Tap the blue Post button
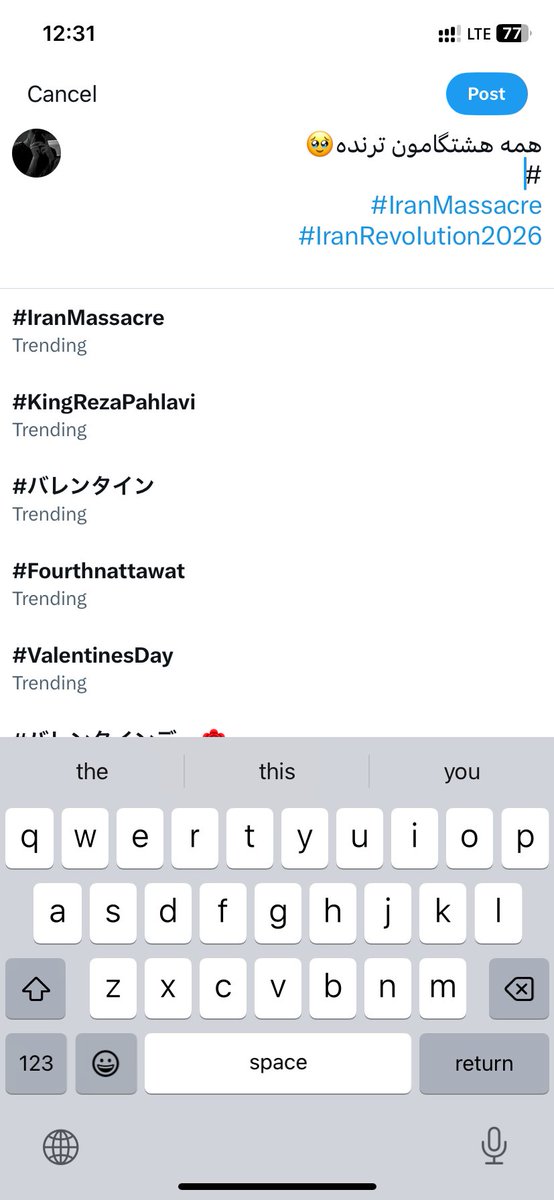The width and height of the screenshot is (554, 1200). click(x=486, y=94)
